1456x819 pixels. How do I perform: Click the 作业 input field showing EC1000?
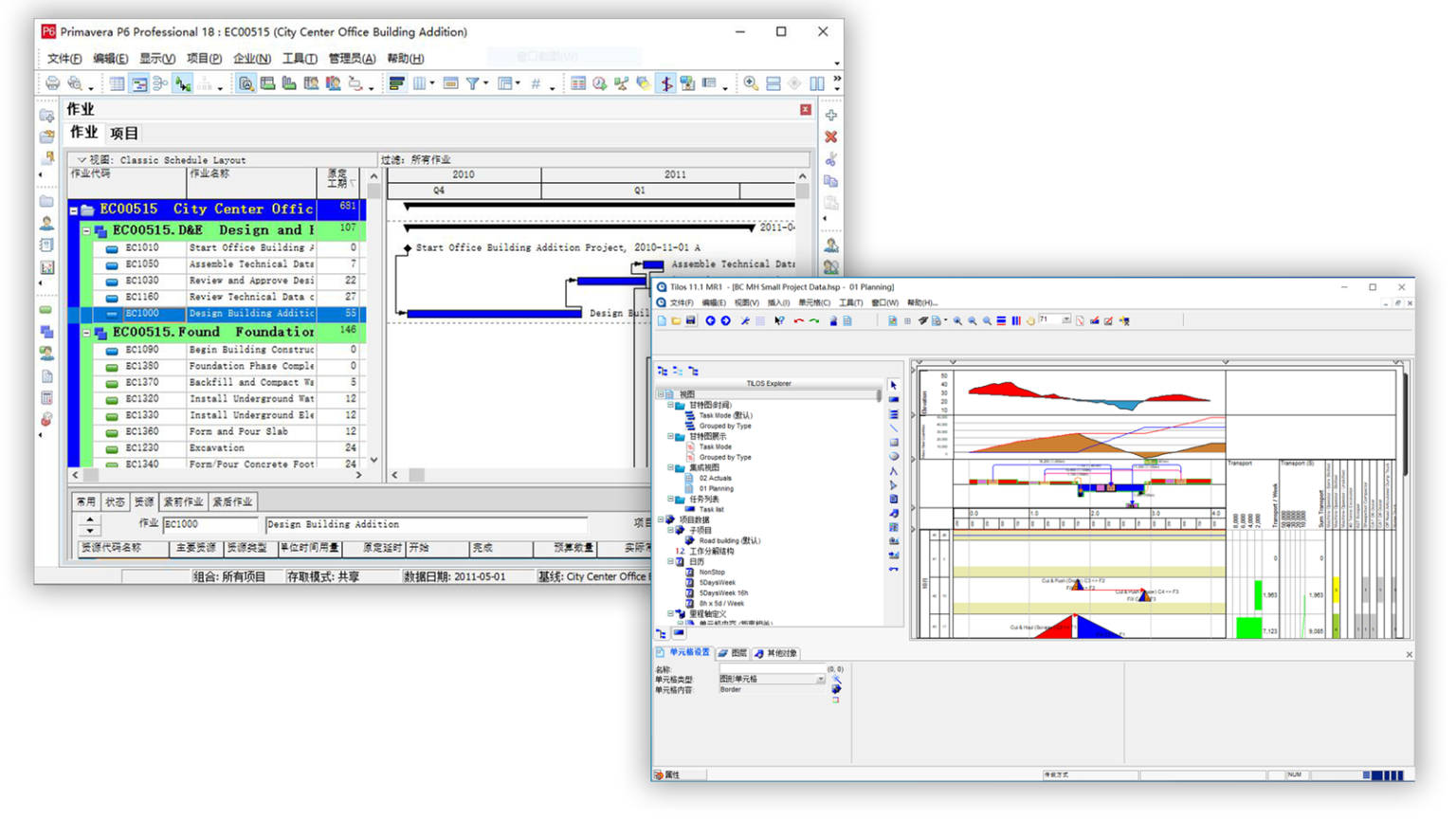[x=209, y=524]
